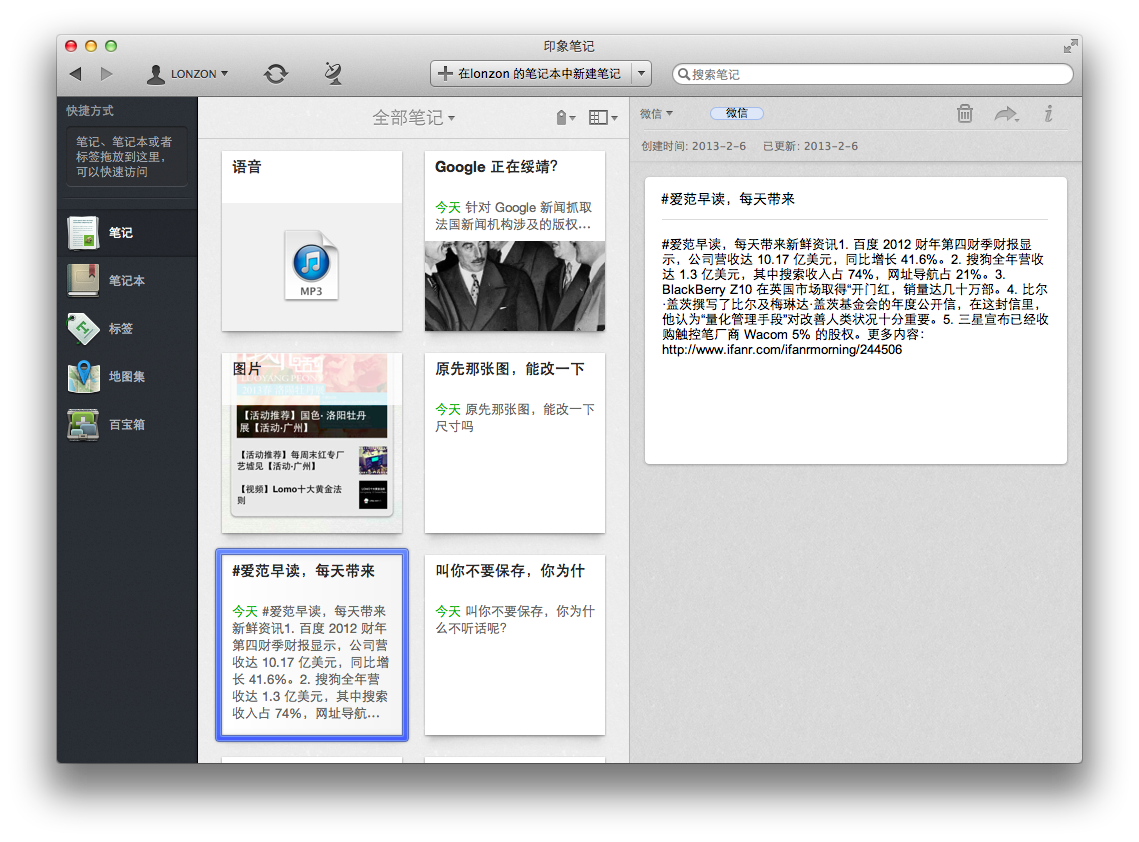The image size is (1139, 842).
Task: Open the 原先那张图,能改一下 note card
Action: 515,443
